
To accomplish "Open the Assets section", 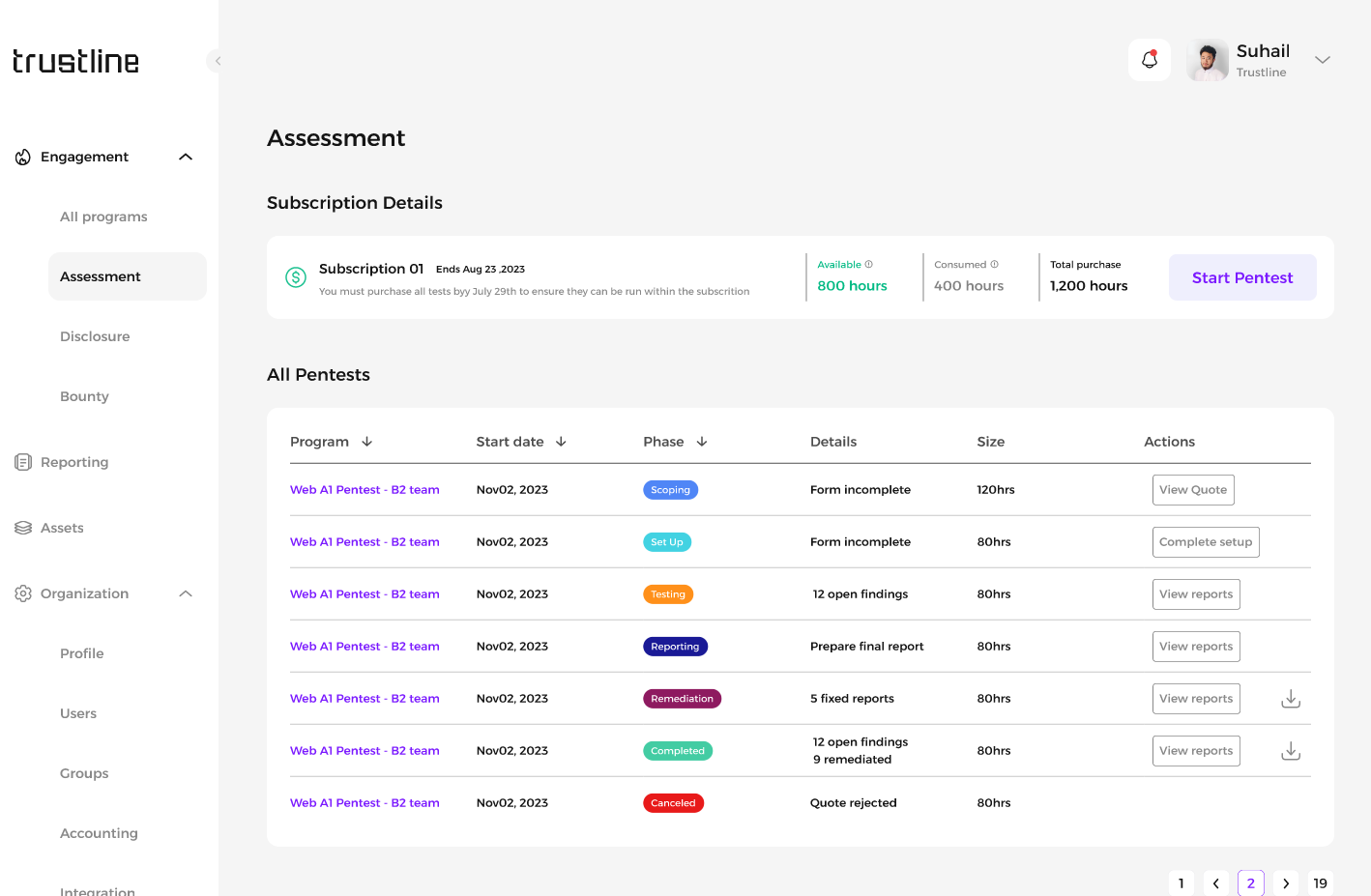I will [62, 528].
